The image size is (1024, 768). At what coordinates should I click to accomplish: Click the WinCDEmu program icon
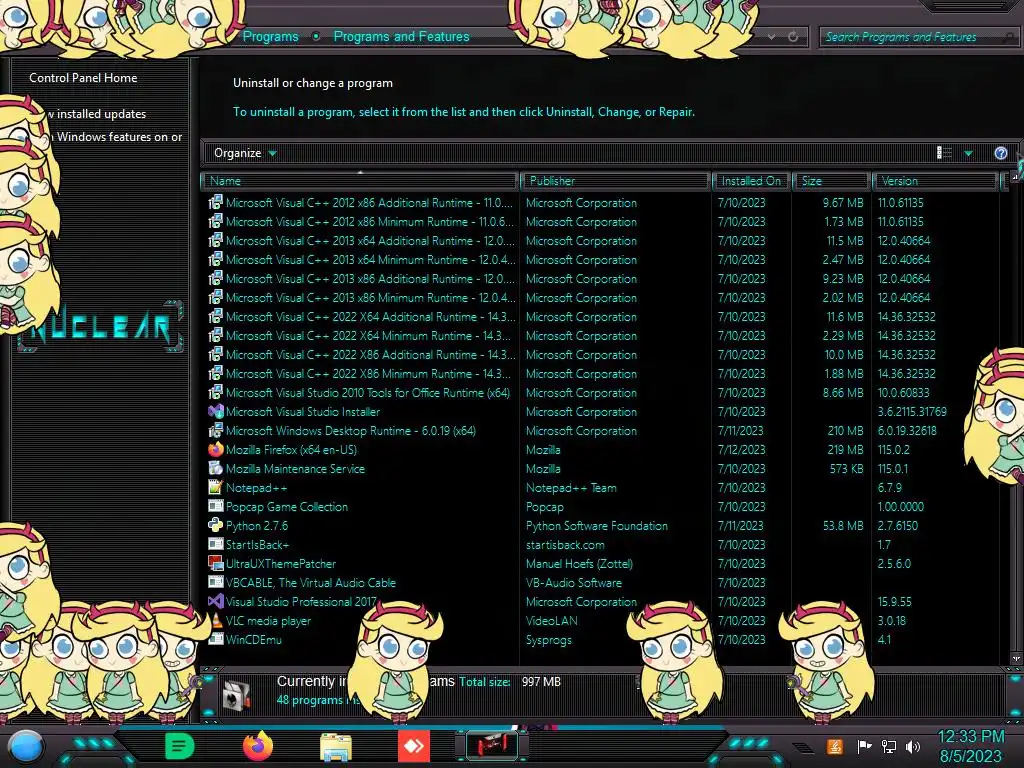[x=216, y=639]
